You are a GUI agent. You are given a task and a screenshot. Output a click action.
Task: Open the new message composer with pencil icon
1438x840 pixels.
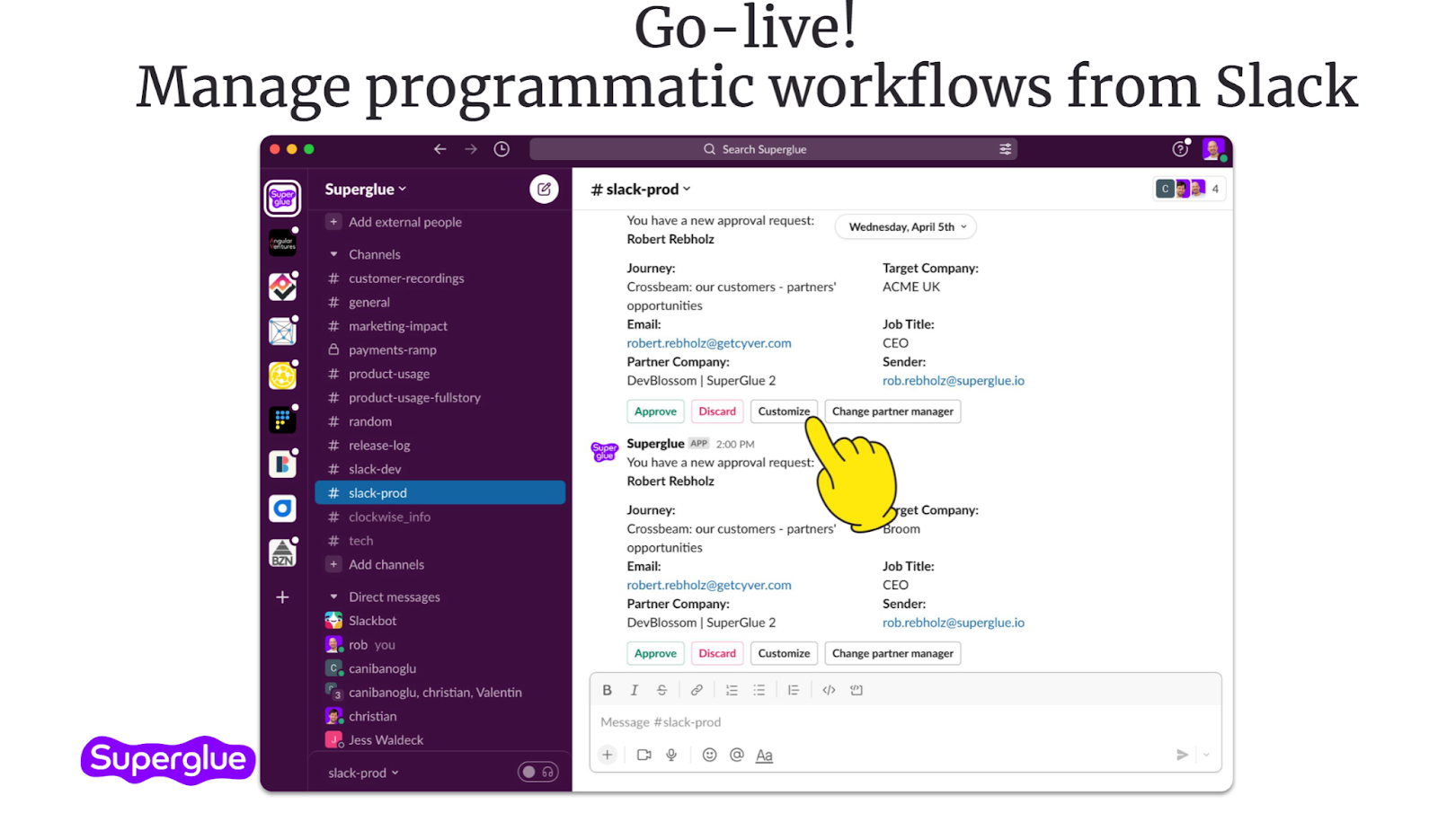(x=544, y=189)
